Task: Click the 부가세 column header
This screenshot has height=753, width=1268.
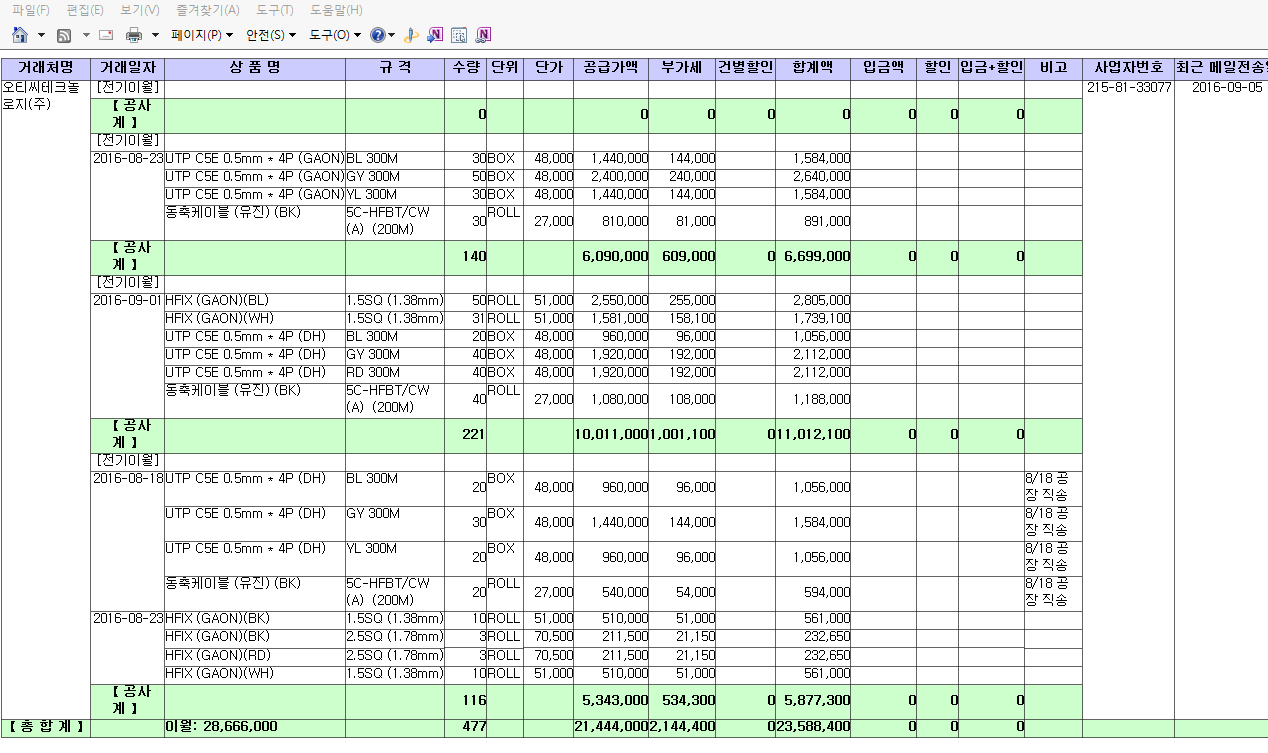Action: click(682, 68)
